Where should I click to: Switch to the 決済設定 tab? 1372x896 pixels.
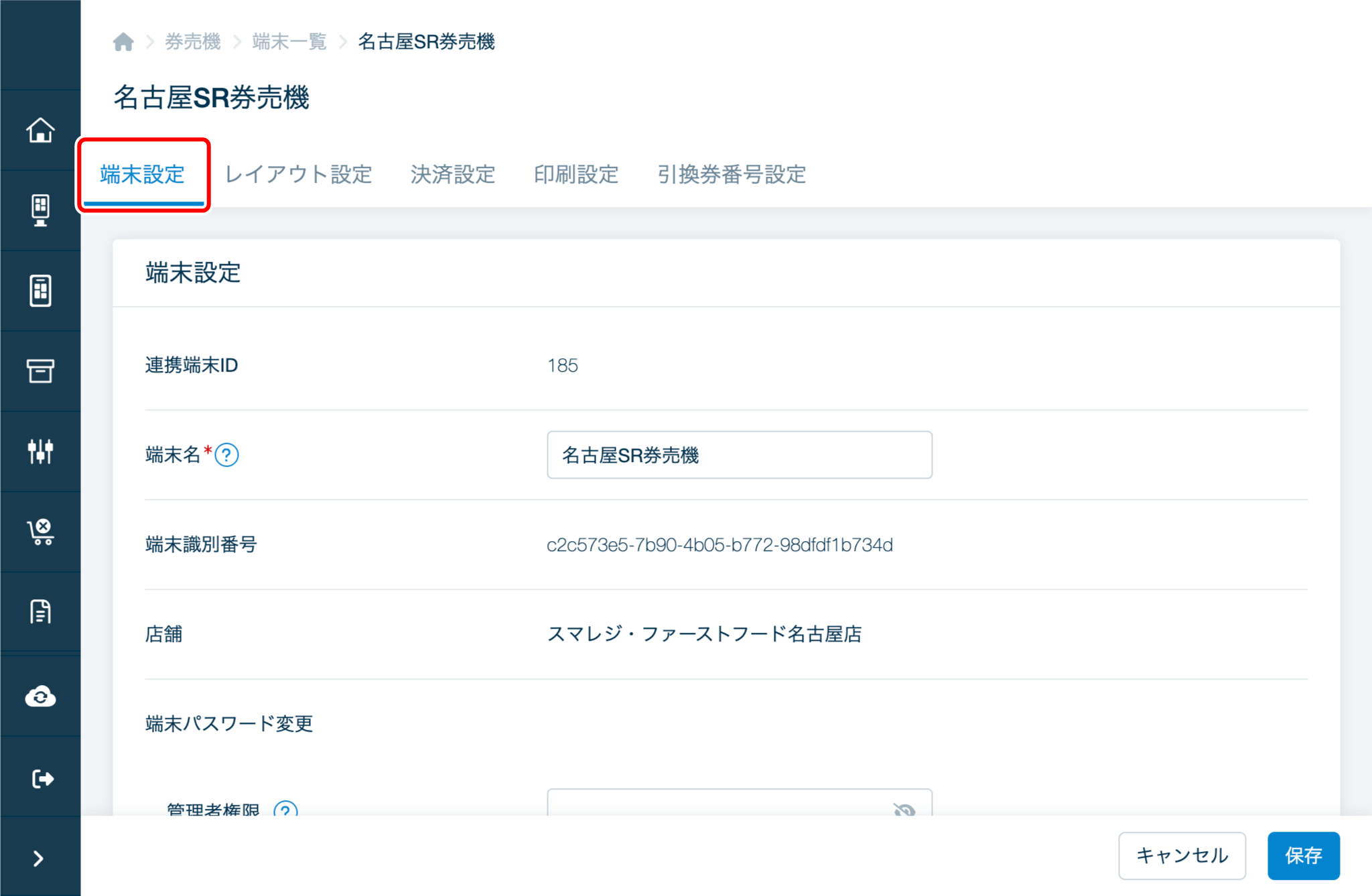[x=453, y=175]
